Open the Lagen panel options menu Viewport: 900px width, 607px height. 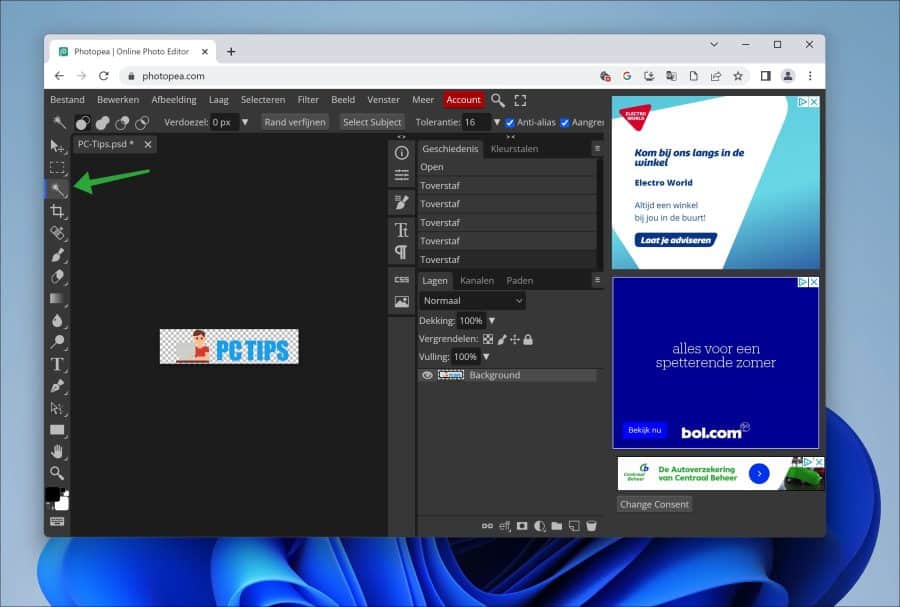point(597,280)
